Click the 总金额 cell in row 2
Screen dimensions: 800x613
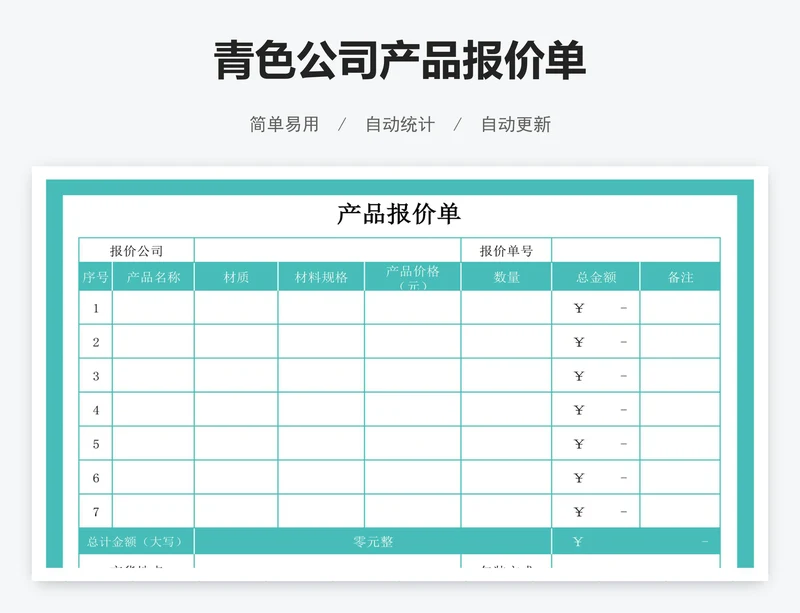595,341
